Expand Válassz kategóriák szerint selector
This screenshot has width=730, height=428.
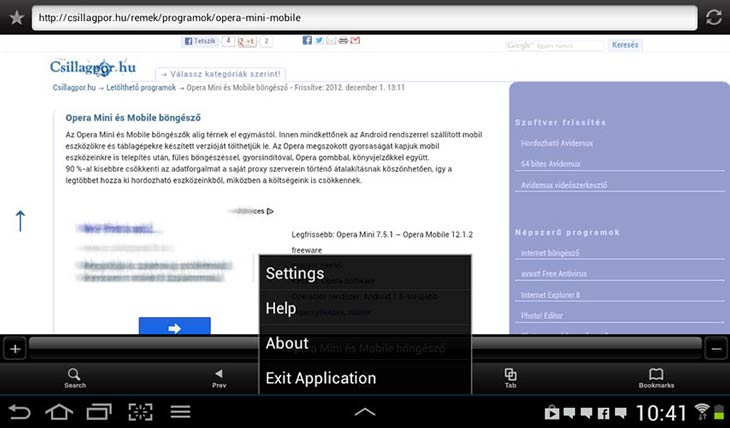point(220,74)
